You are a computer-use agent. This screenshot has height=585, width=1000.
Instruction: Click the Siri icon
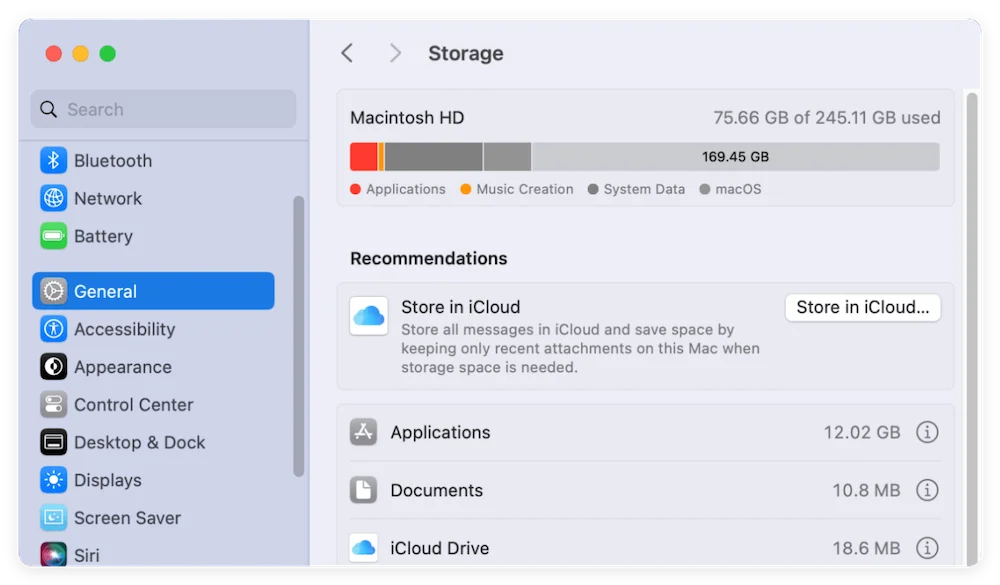54,554
